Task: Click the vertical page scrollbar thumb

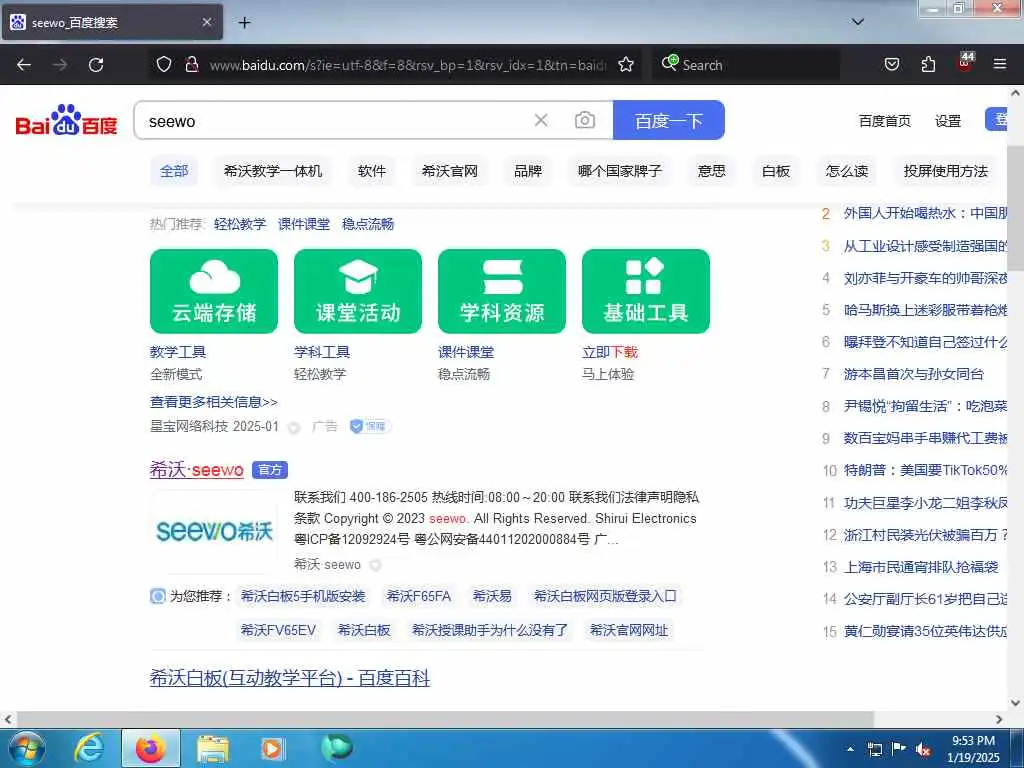Action: (1016, 208)
